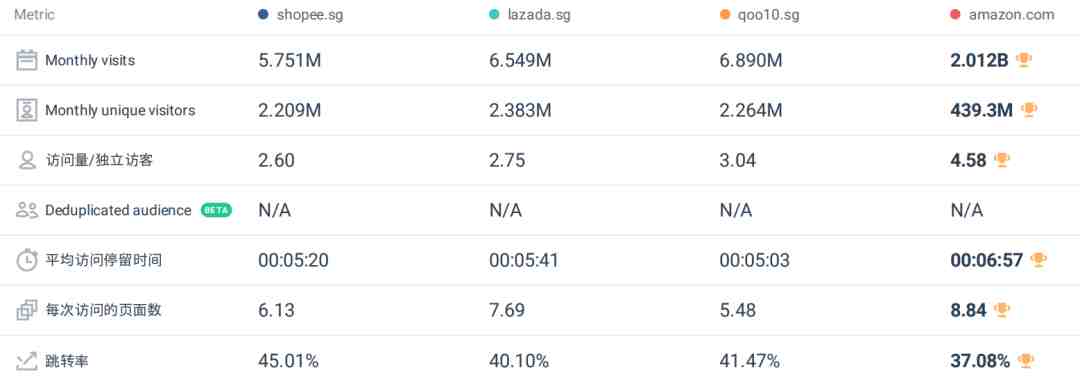Click the person icon beside 访问量/独立访客

click(27, 161)
